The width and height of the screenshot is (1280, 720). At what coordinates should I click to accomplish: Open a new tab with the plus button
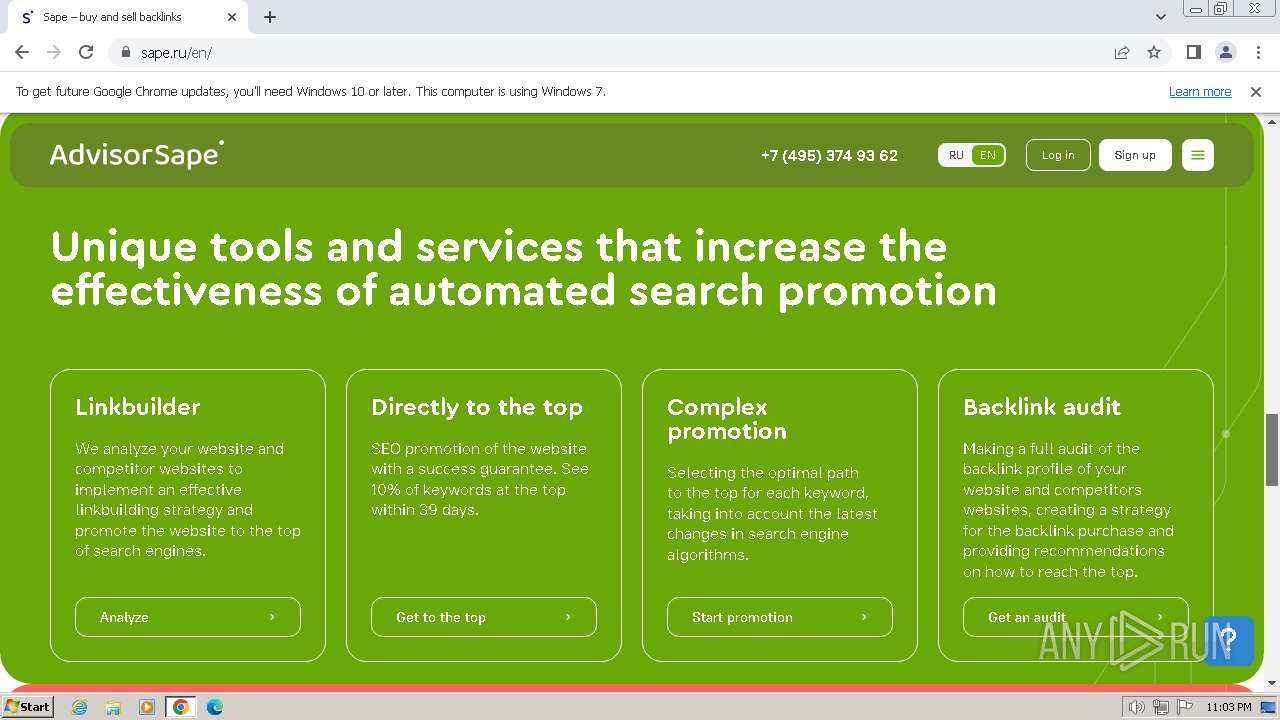point(270,17)
